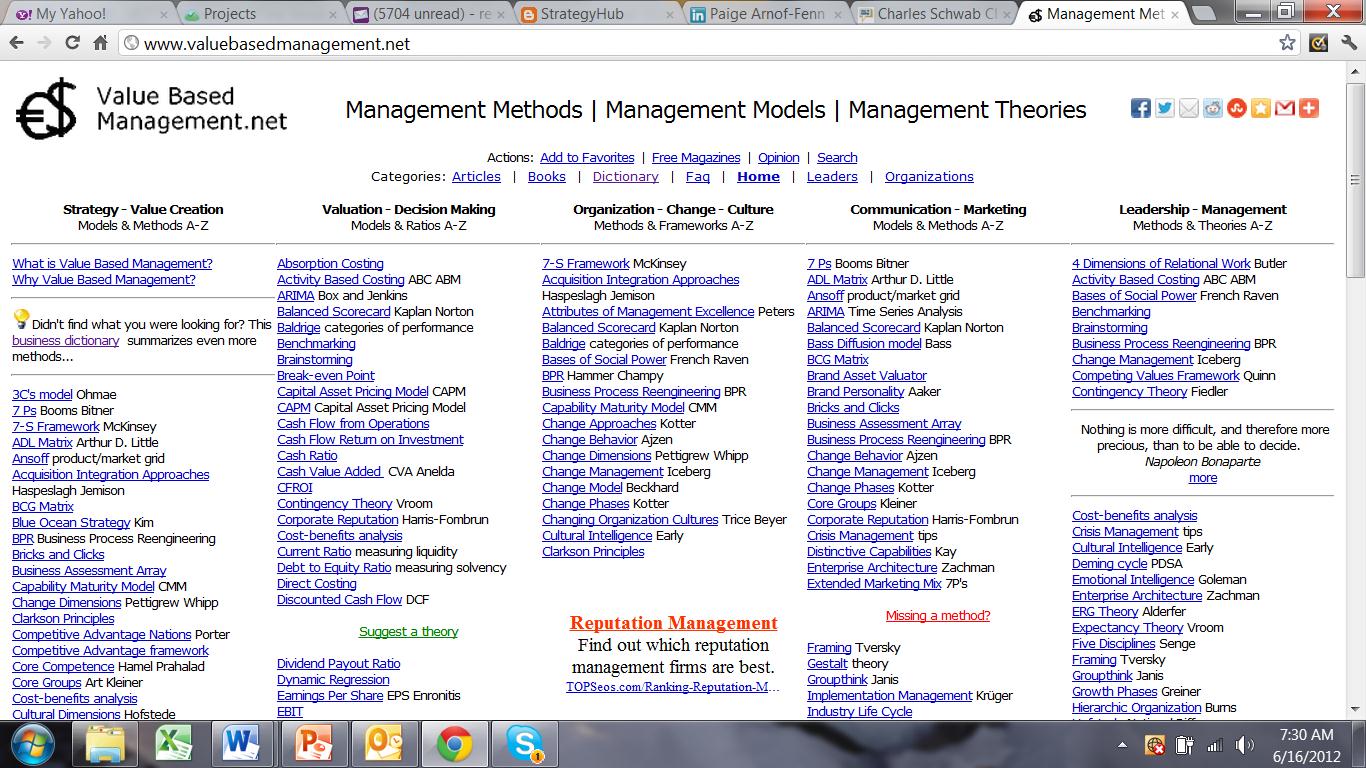
Task: Open the volume slider from the tray
Action: coord(1243,744)
